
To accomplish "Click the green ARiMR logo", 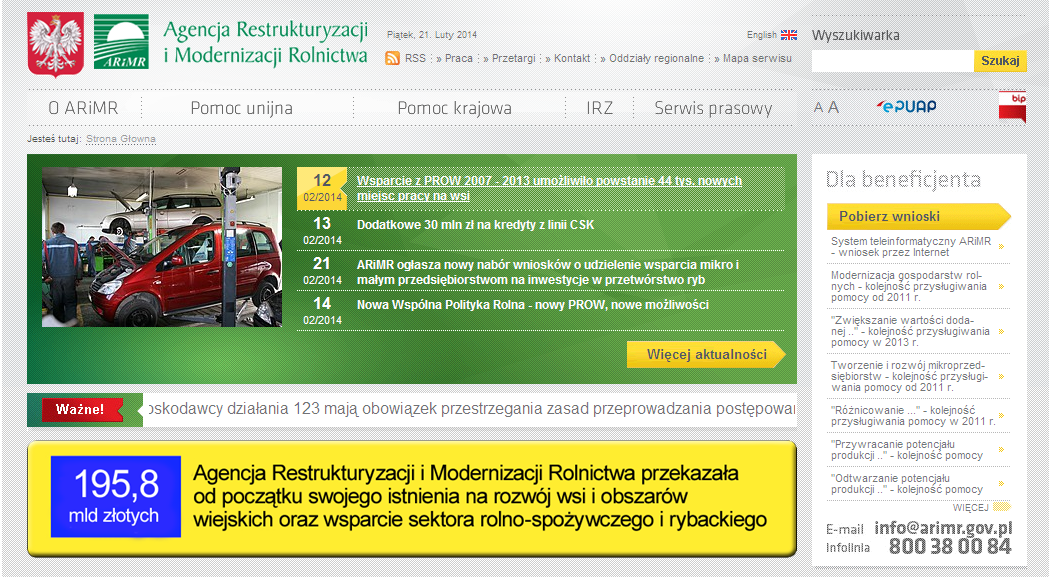I will click(x=121, y=42).
